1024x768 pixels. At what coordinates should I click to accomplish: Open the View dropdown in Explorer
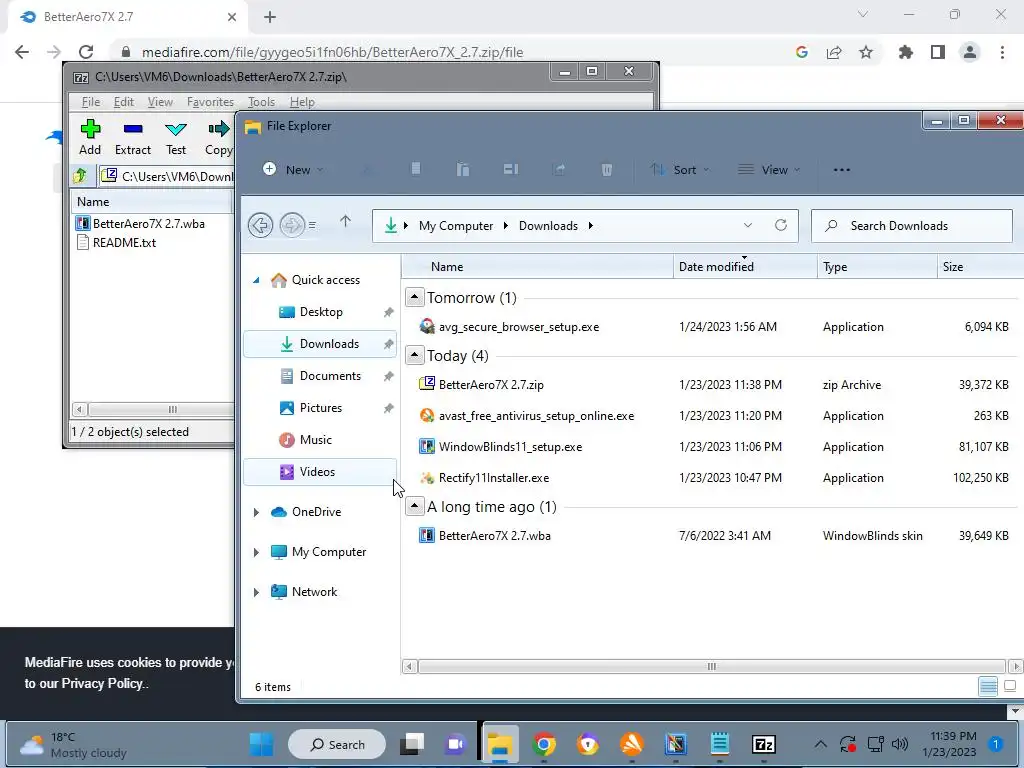tap(769, 170)
